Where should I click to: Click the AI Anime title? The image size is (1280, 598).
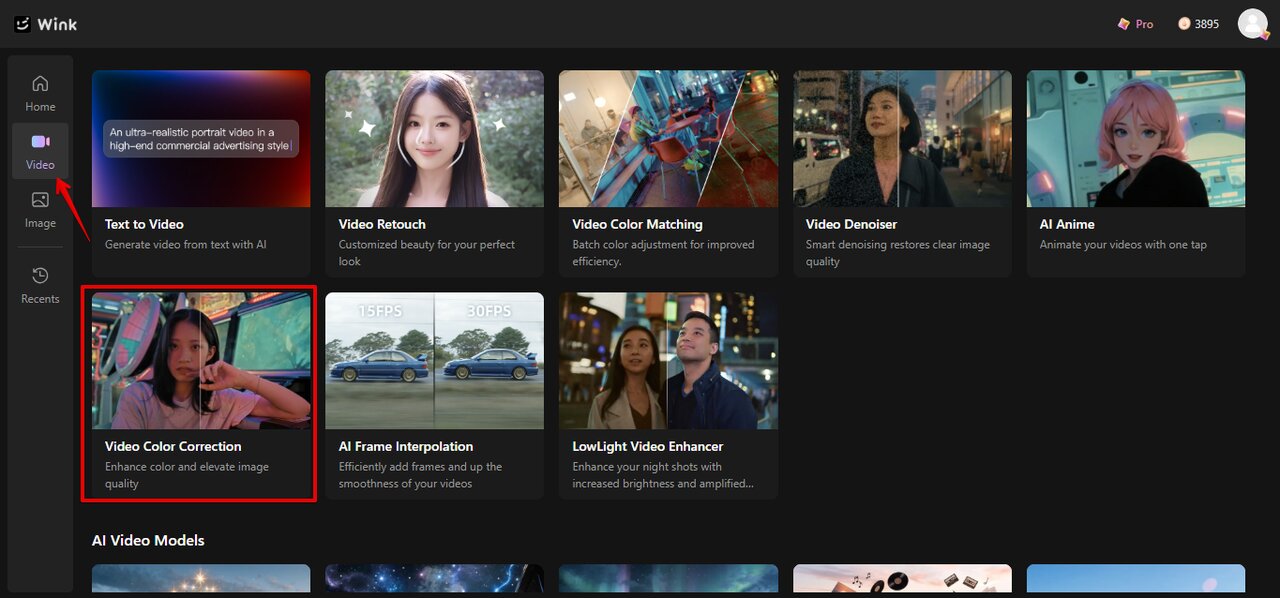click(1067, 224)
